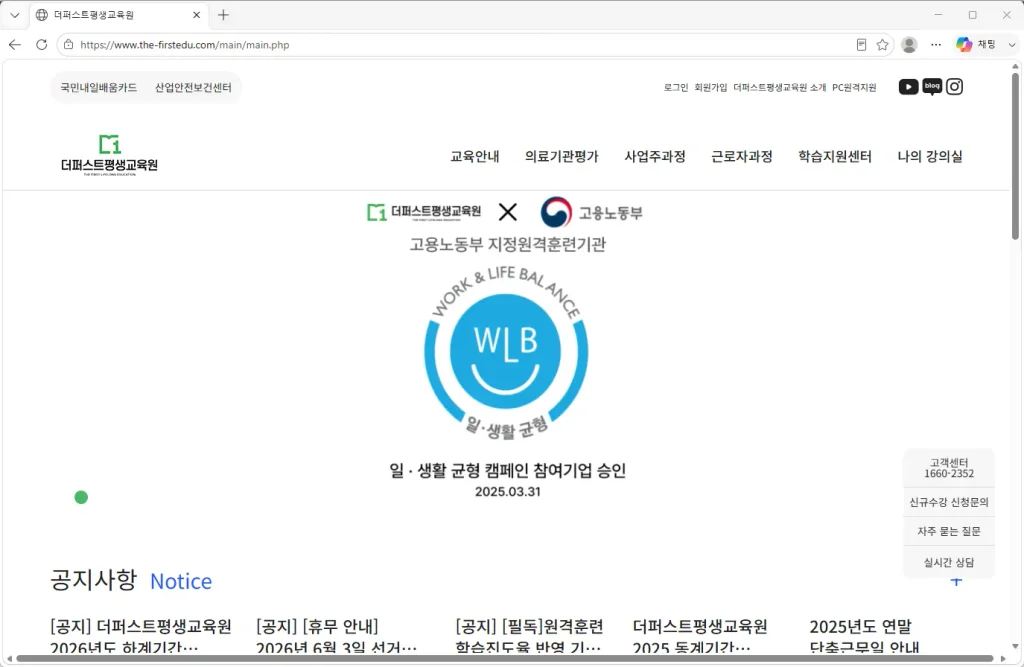Open the Instagram icon link
Screen dimensions: 1024x667
[954, 87]
